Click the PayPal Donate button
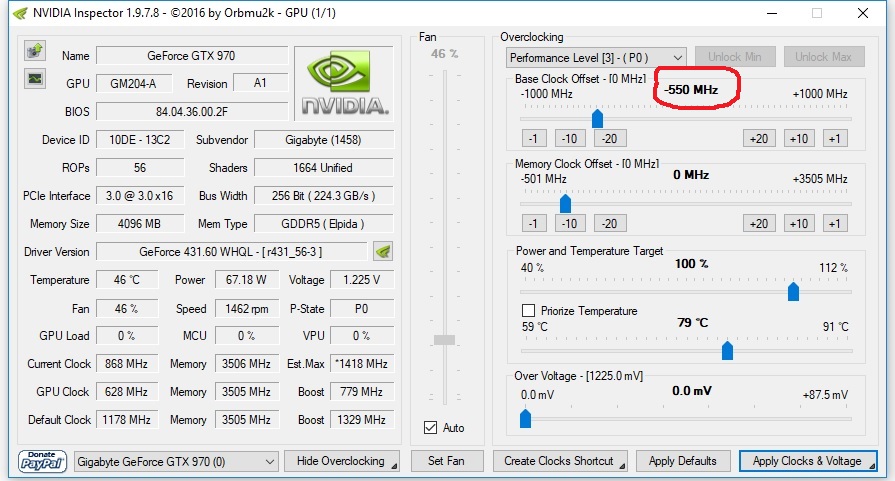895x481 pixels. 42,461
